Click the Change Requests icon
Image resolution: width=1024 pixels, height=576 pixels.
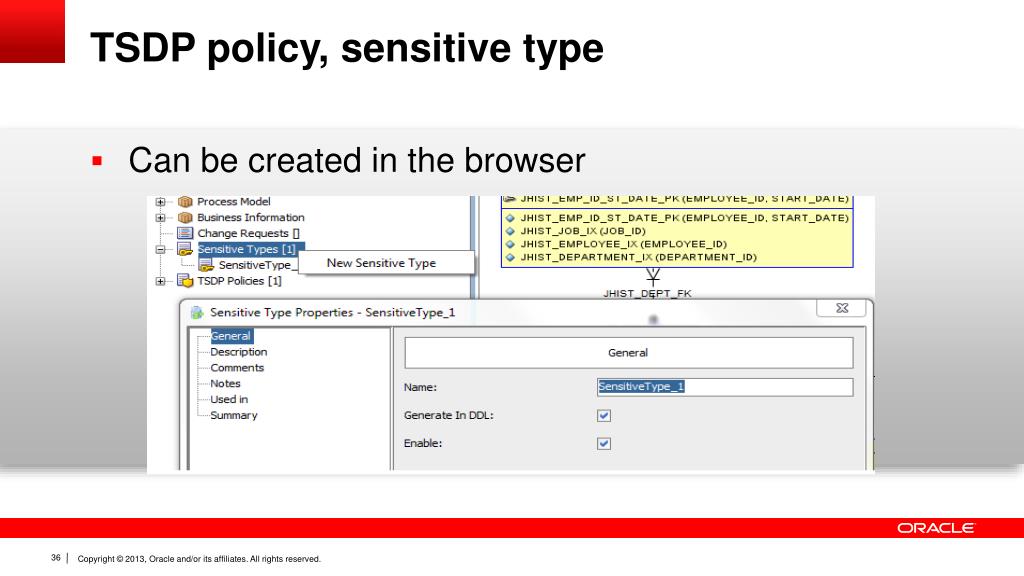pos(185,233)
